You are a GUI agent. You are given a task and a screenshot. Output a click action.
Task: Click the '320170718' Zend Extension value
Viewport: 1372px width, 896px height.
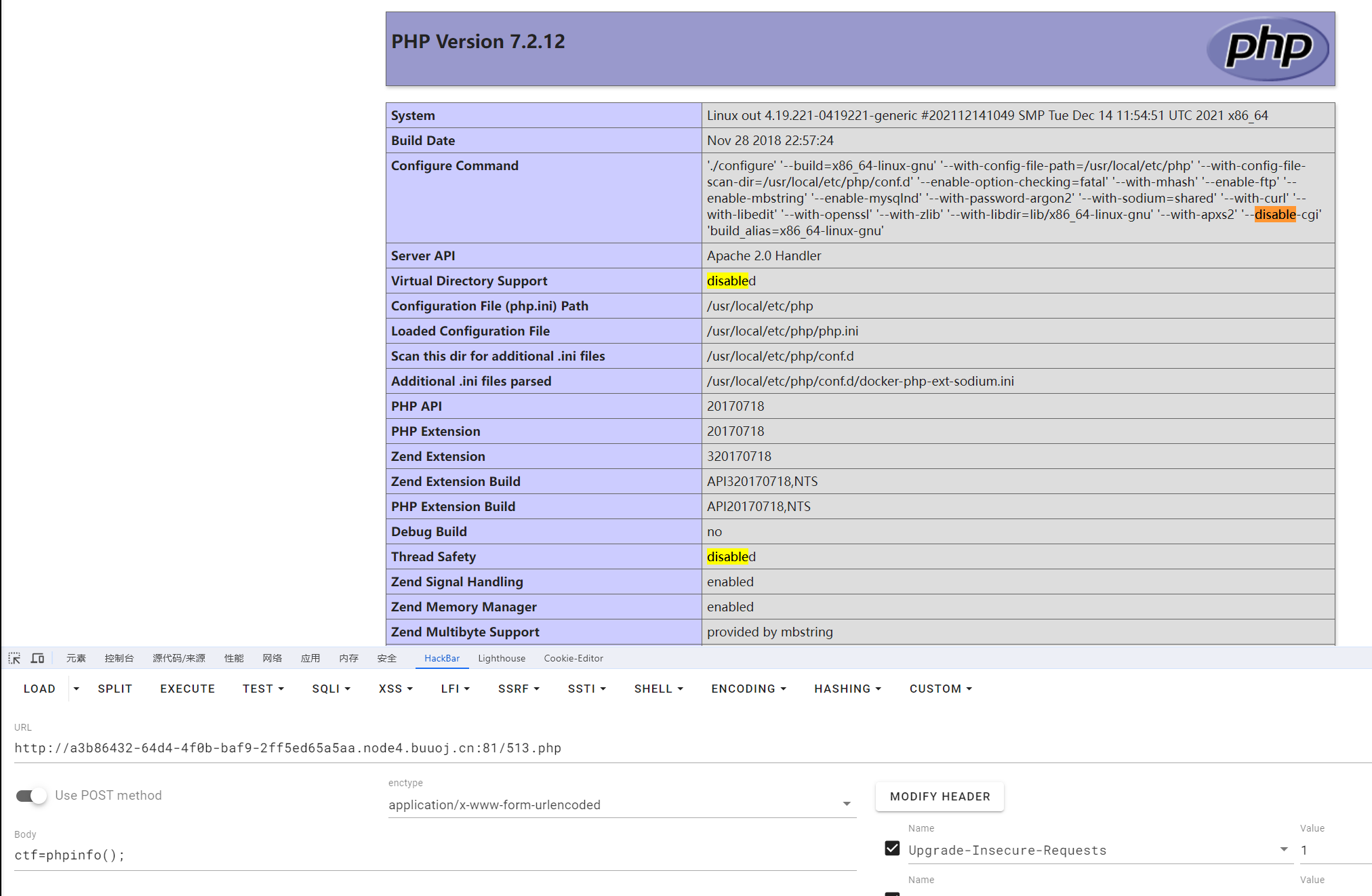739,456
